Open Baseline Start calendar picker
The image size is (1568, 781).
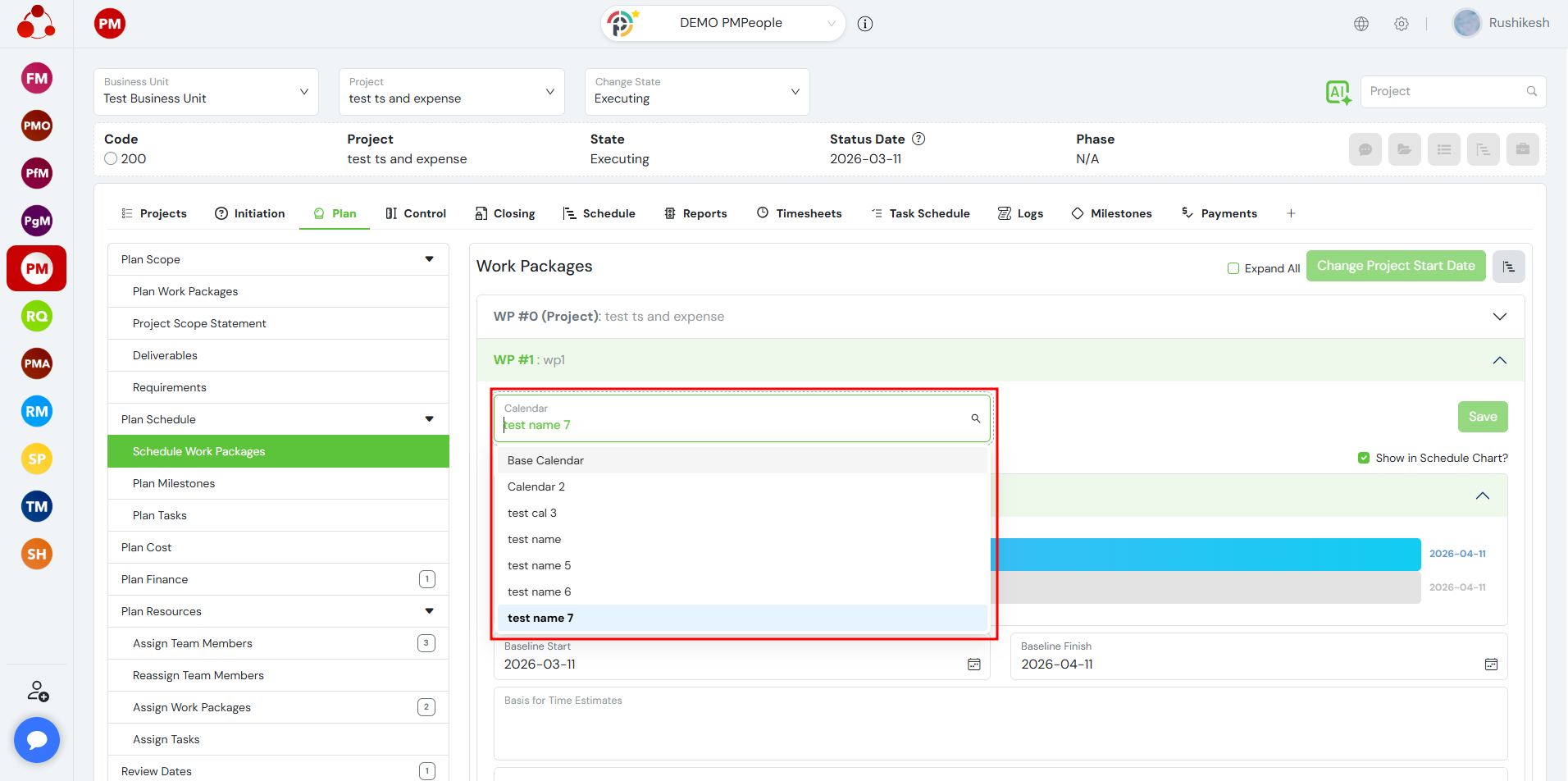coord(973,665)
